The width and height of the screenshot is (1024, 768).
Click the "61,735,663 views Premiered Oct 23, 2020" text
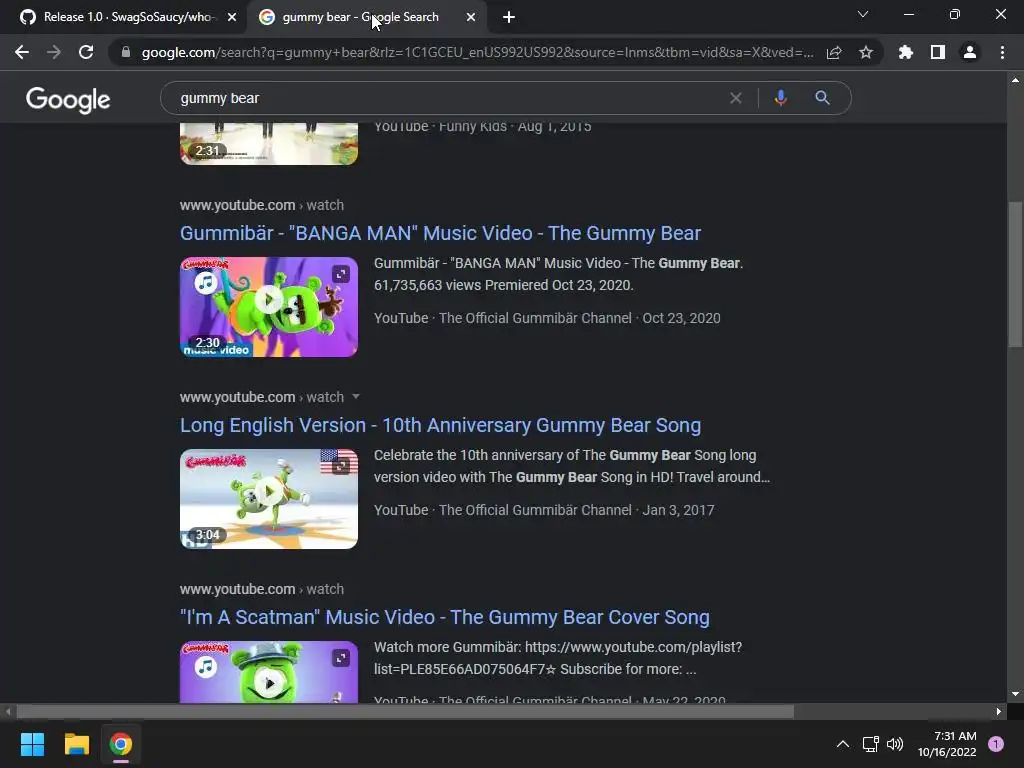[x=503, y=285]
